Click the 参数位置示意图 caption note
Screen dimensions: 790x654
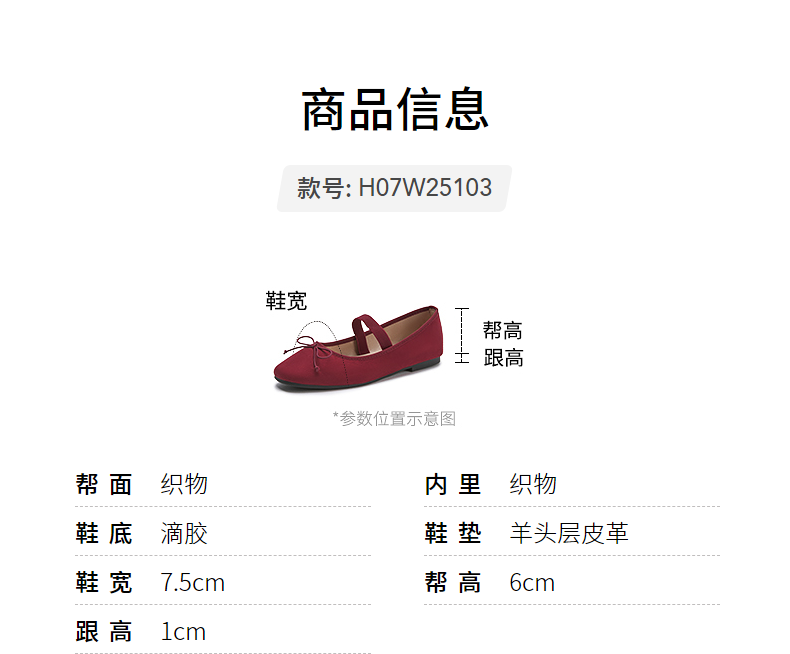394,418
